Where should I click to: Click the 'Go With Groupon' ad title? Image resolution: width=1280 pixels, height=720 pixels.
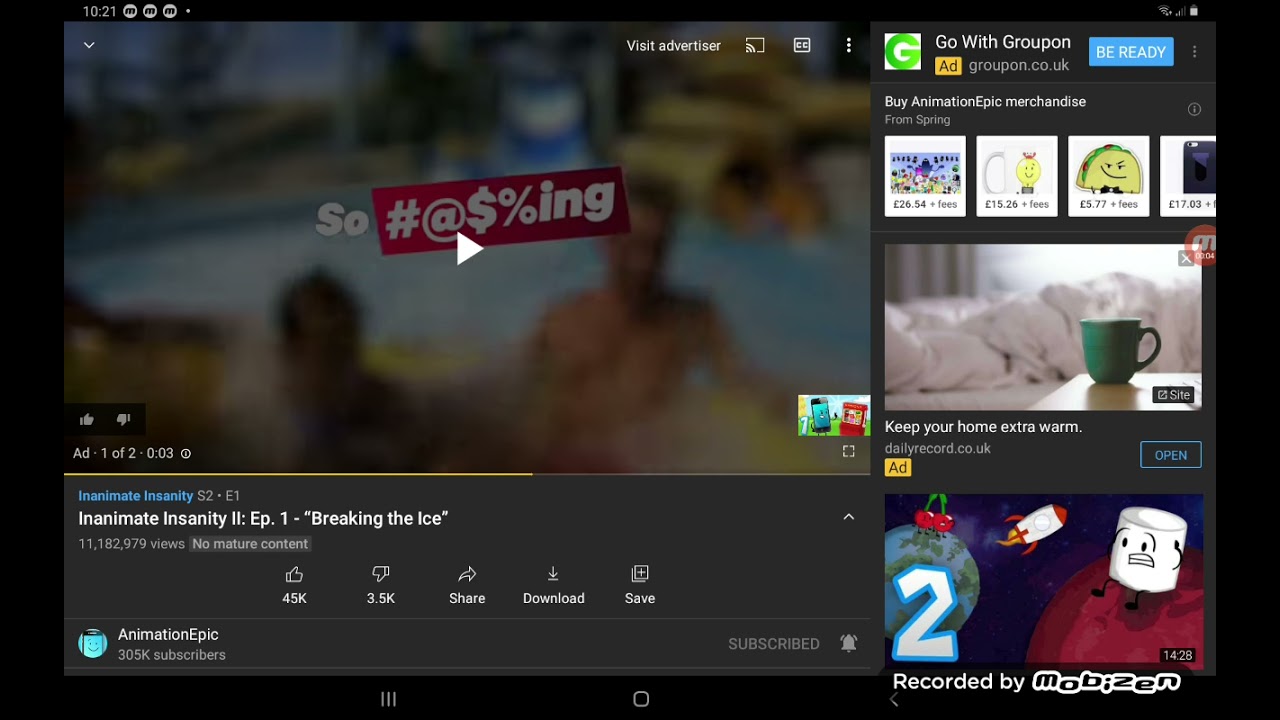click(x=1003, y=42)
